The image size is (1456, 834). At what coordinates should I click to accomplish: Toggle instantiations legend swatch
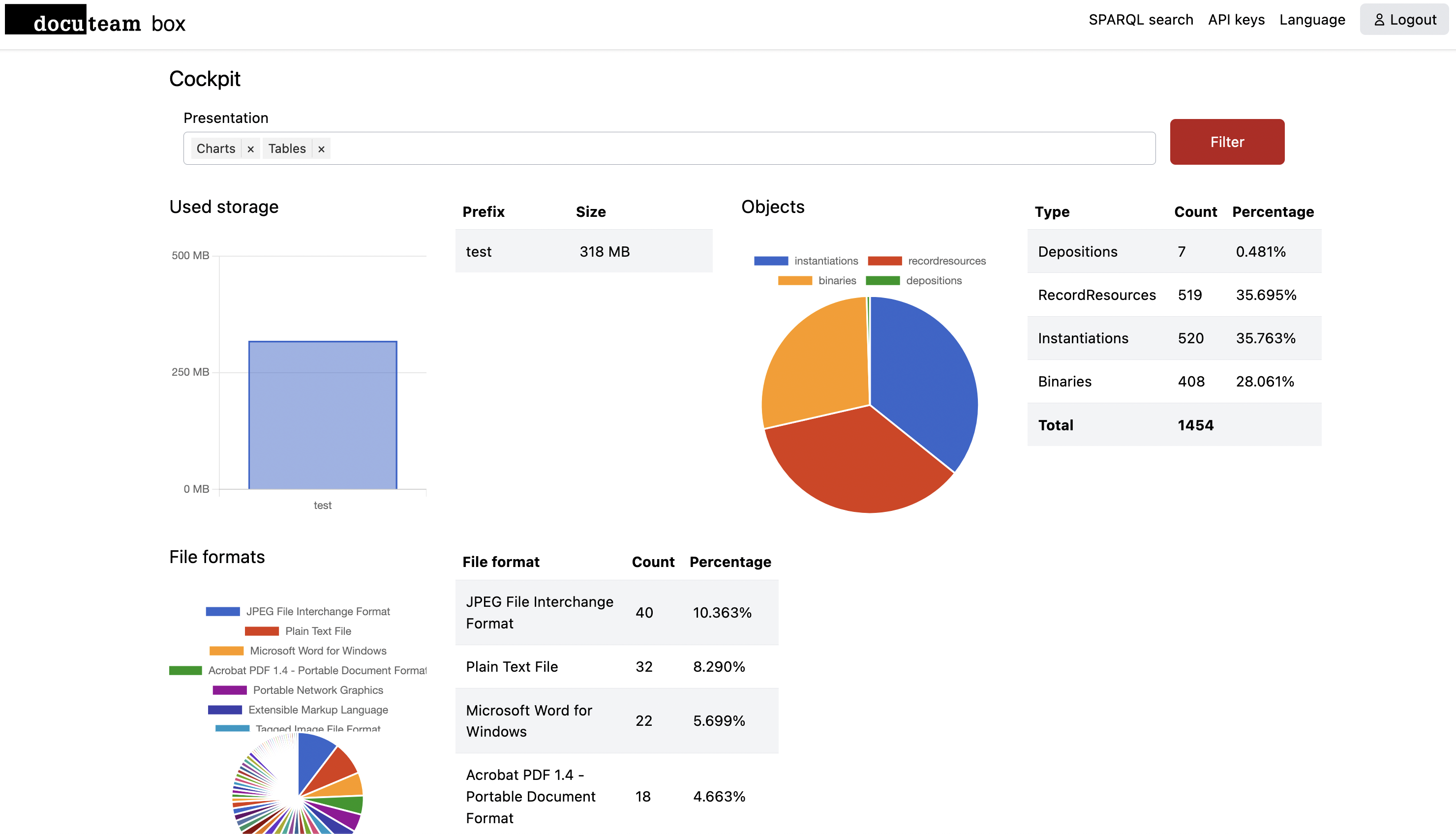point(771,261)
